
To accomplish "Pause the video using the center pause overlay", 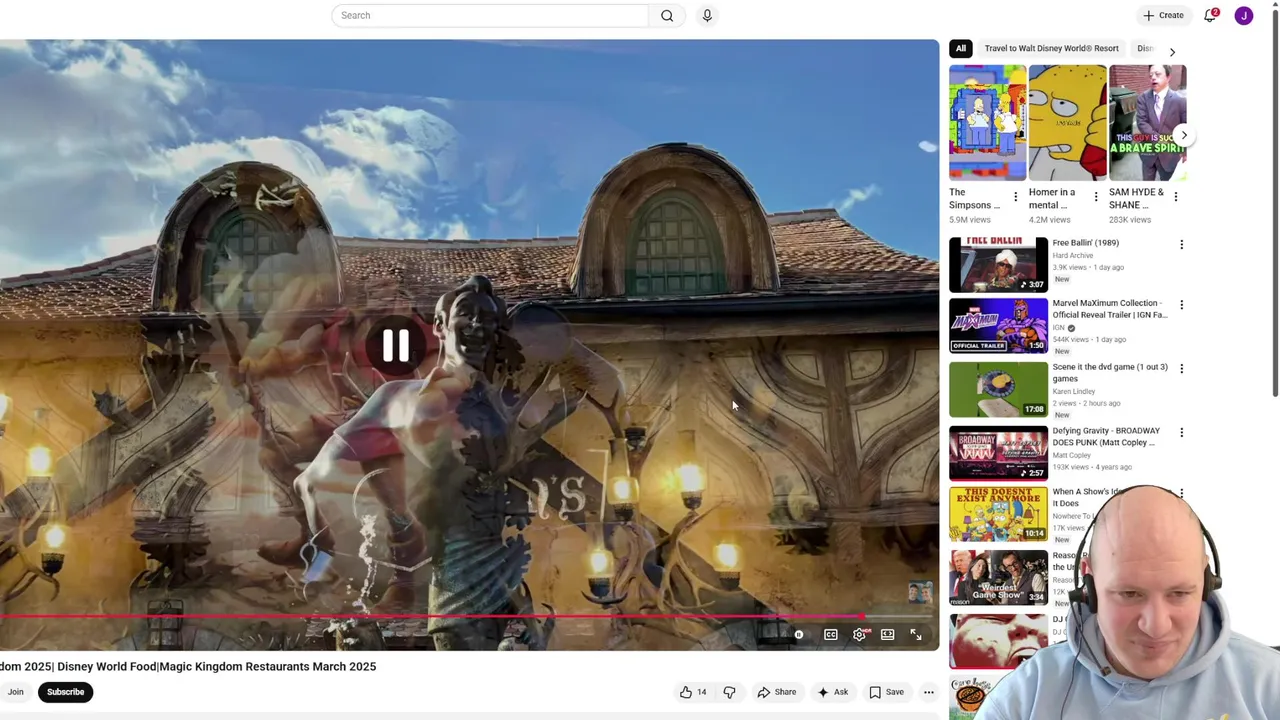I will click(396, 346).
